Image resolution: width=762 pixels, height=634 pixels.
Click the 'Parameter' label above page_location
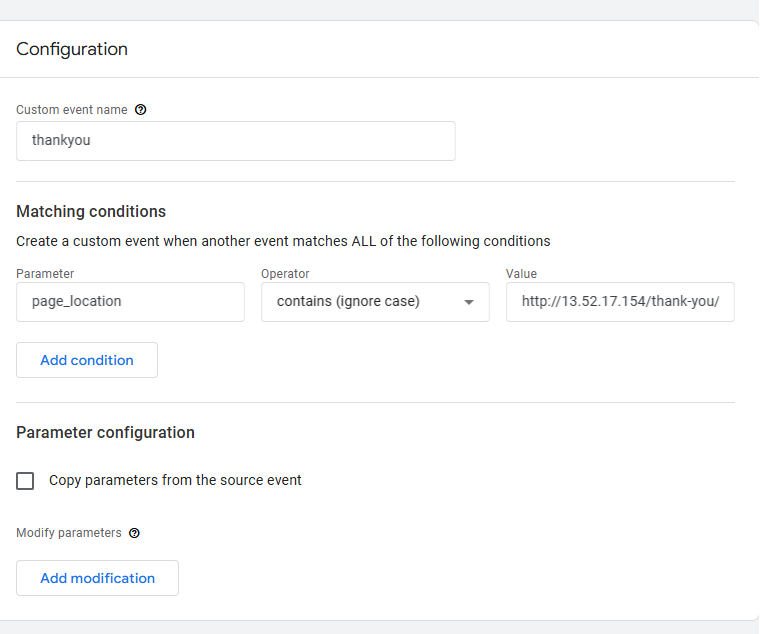(x=45, y=274)
